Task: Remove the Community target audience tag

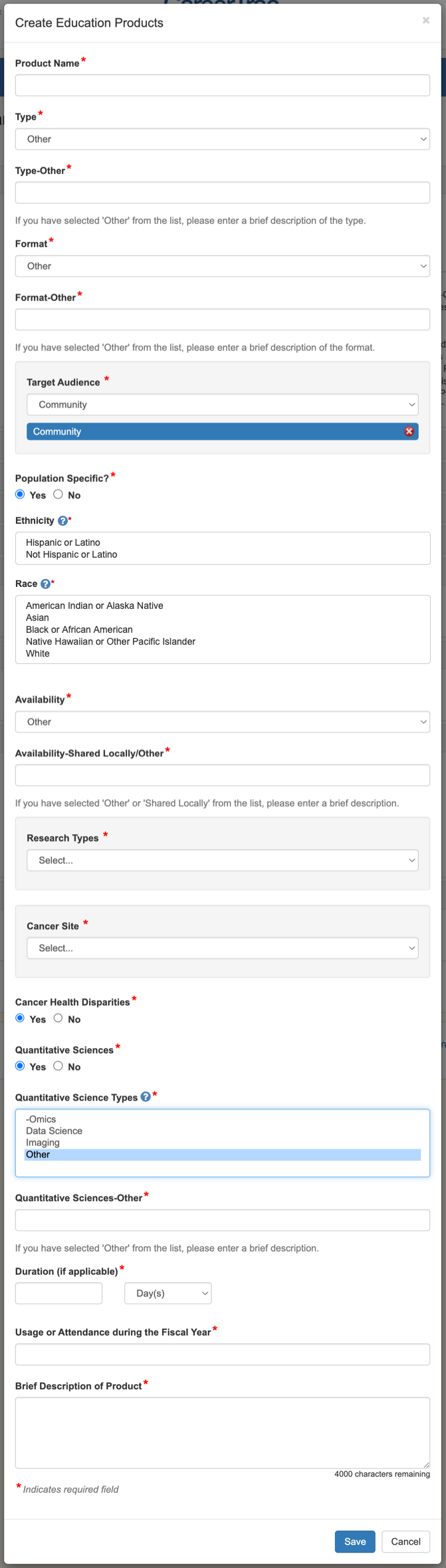Action: coord(409,431)
